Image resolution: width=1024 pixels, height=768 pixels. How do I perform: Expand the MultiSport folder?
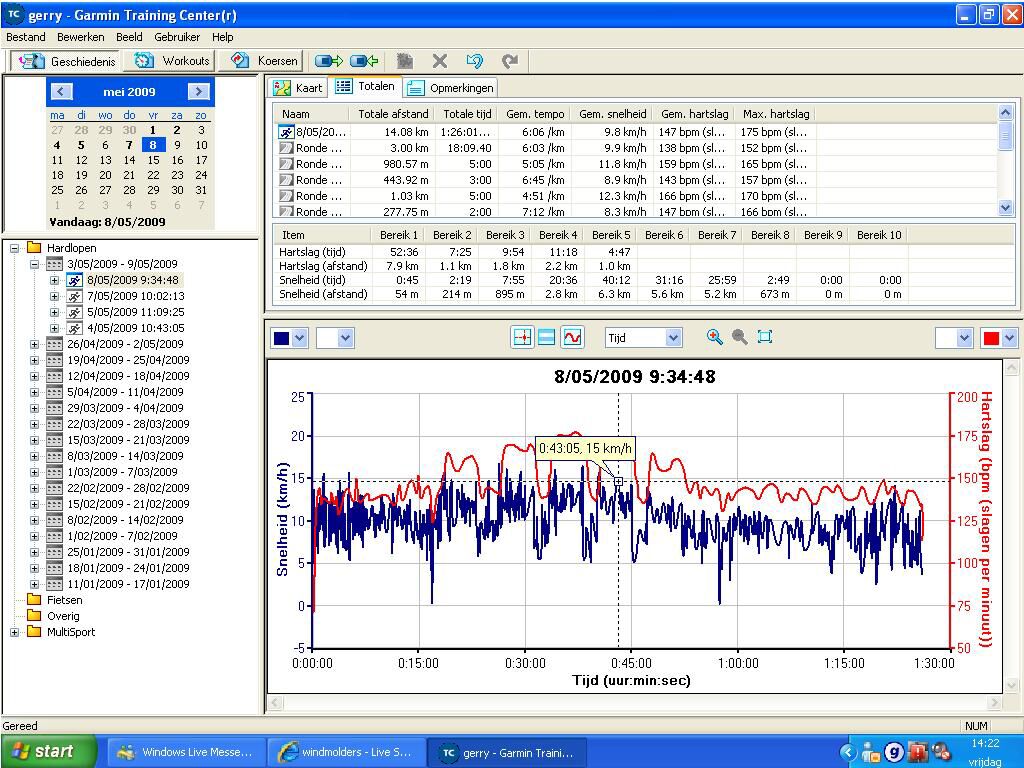pyautogui.click(x=14, y=632)
